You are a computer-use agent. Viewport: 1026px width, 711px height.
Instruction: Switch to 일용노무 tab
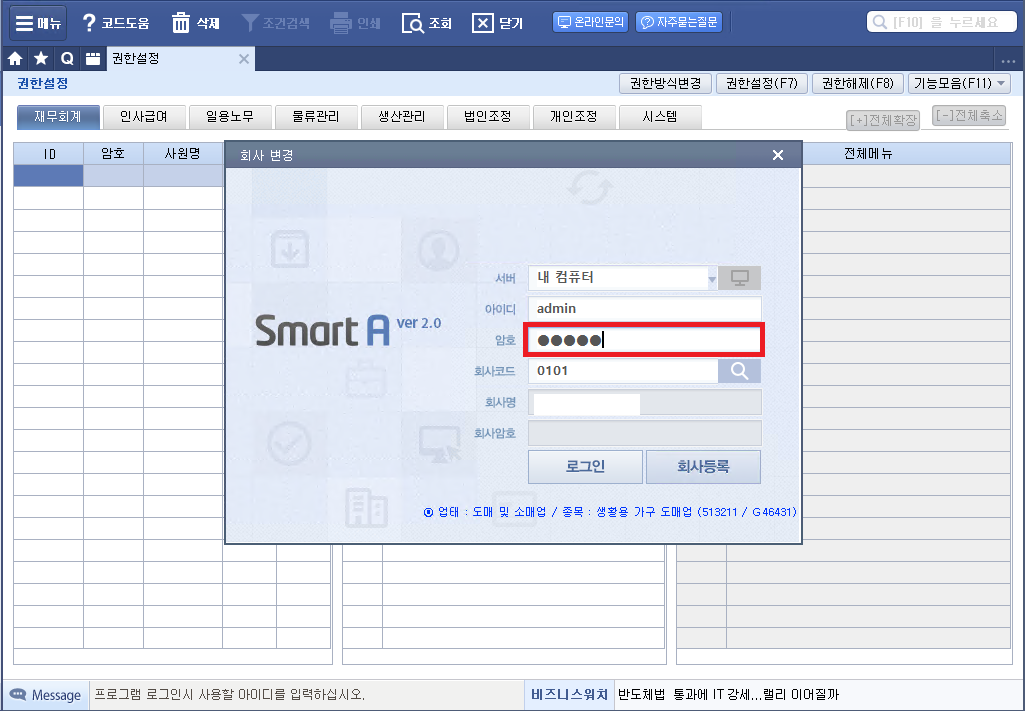(230, 117)
